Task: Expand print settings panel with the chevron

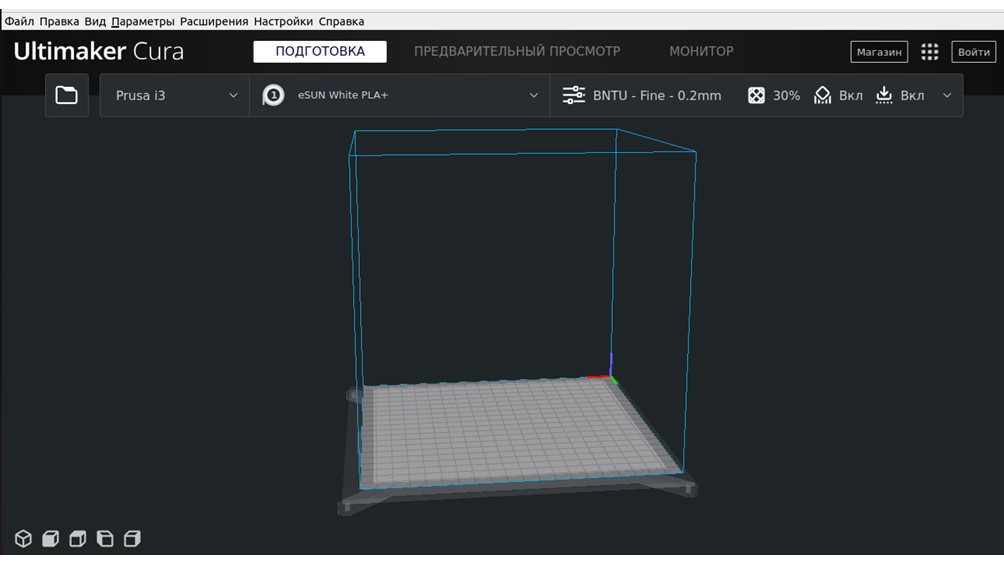Action: click(947, 95)
